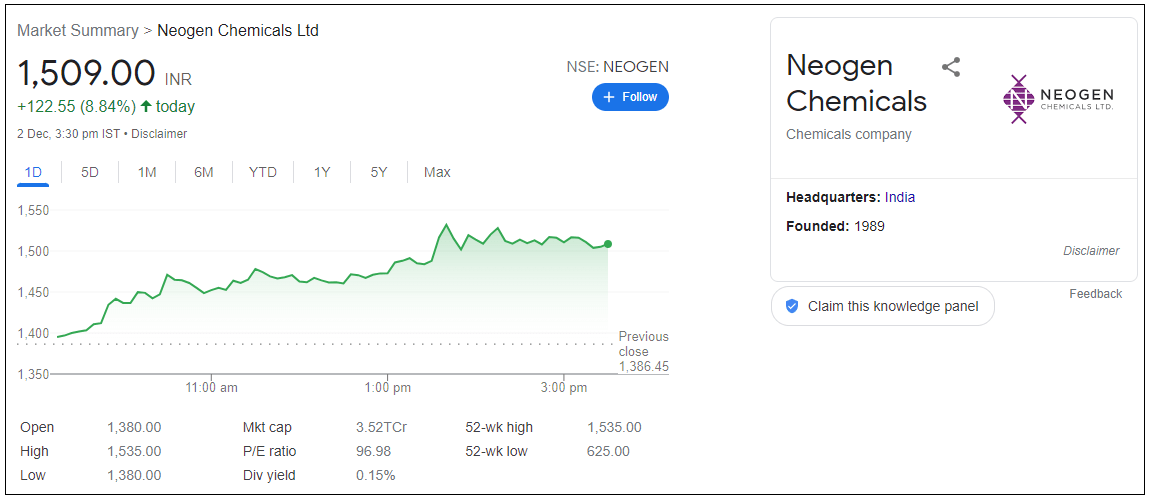
Task: Click the +122.55 (8.84%) change text
Action: (76, 107)
